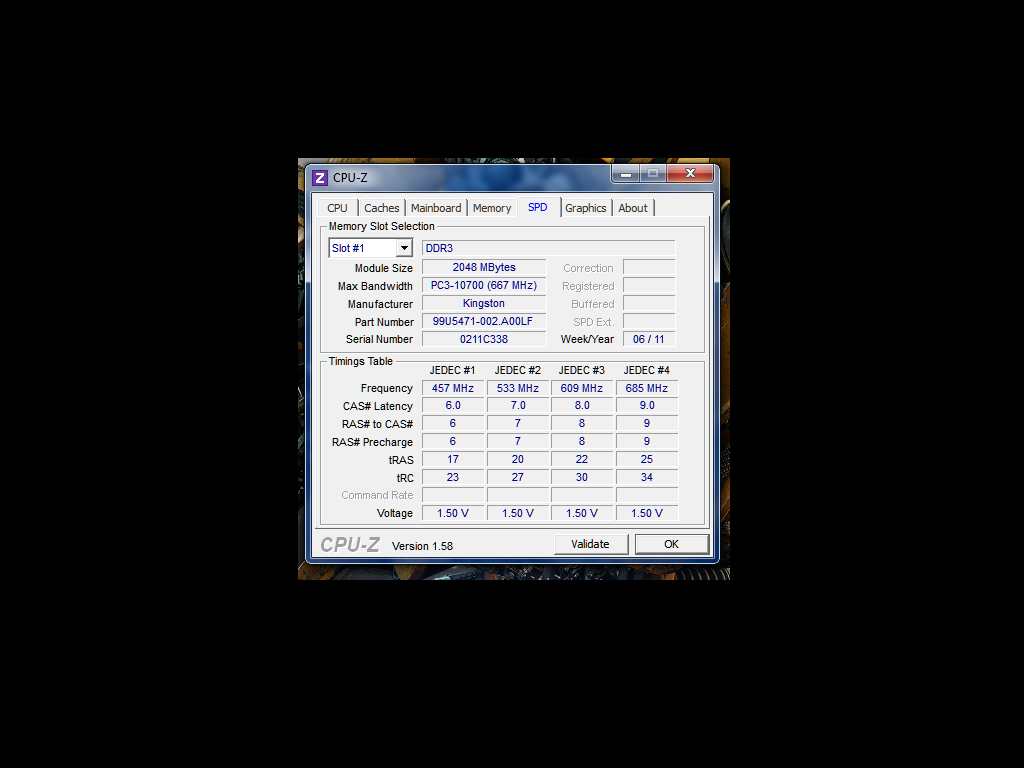
Task: Click the tRC value 30
Action: [x=582, y=477]
